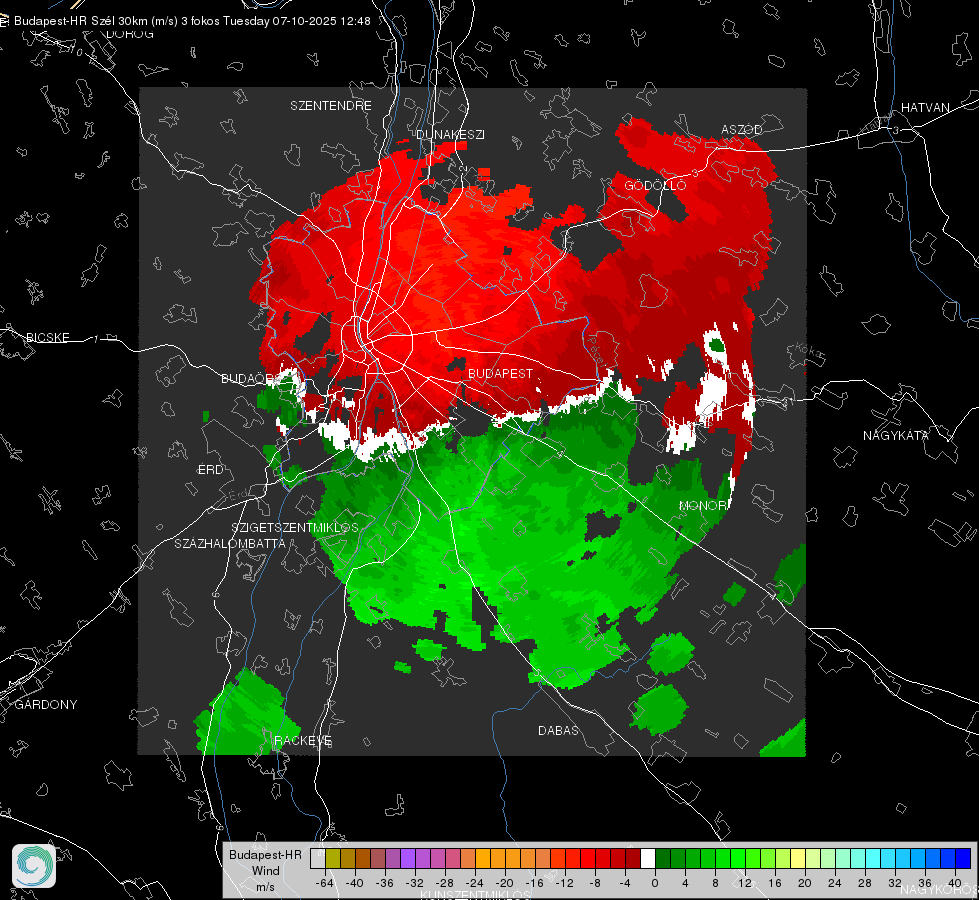This screenshot has width=979, height=900.
Task: Click the BUDAPEST city label on map
Action: [500, 373]
